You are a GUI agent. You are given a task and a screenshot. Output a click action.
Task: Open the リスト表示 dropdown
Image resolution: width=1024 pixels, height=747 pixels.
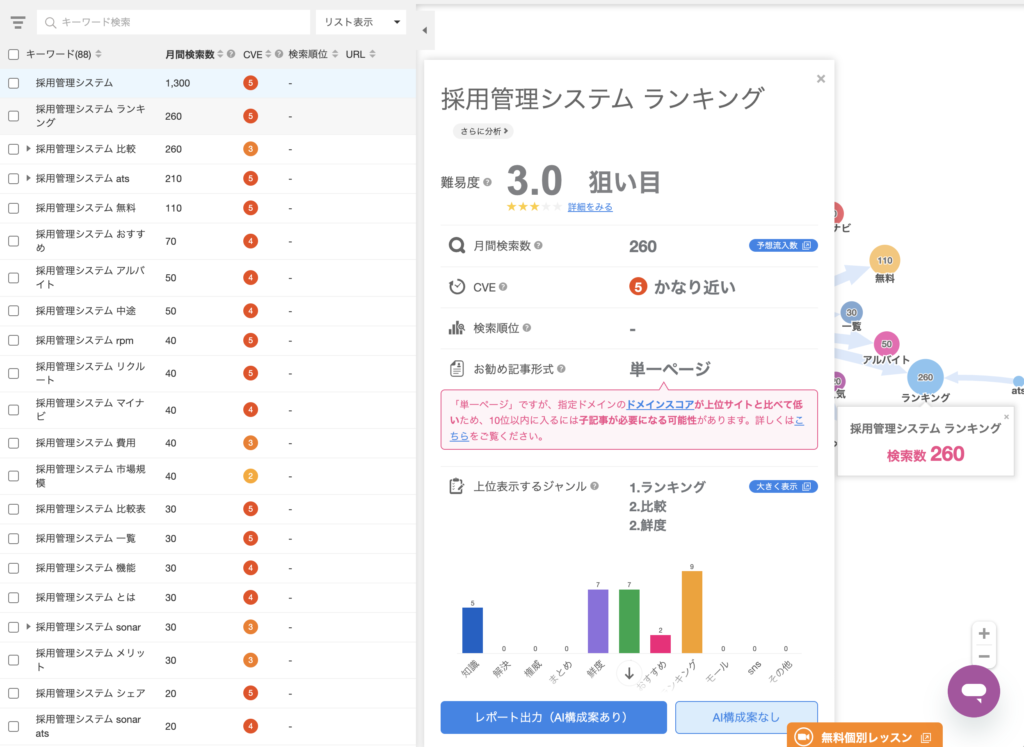(x=360, y=22)
